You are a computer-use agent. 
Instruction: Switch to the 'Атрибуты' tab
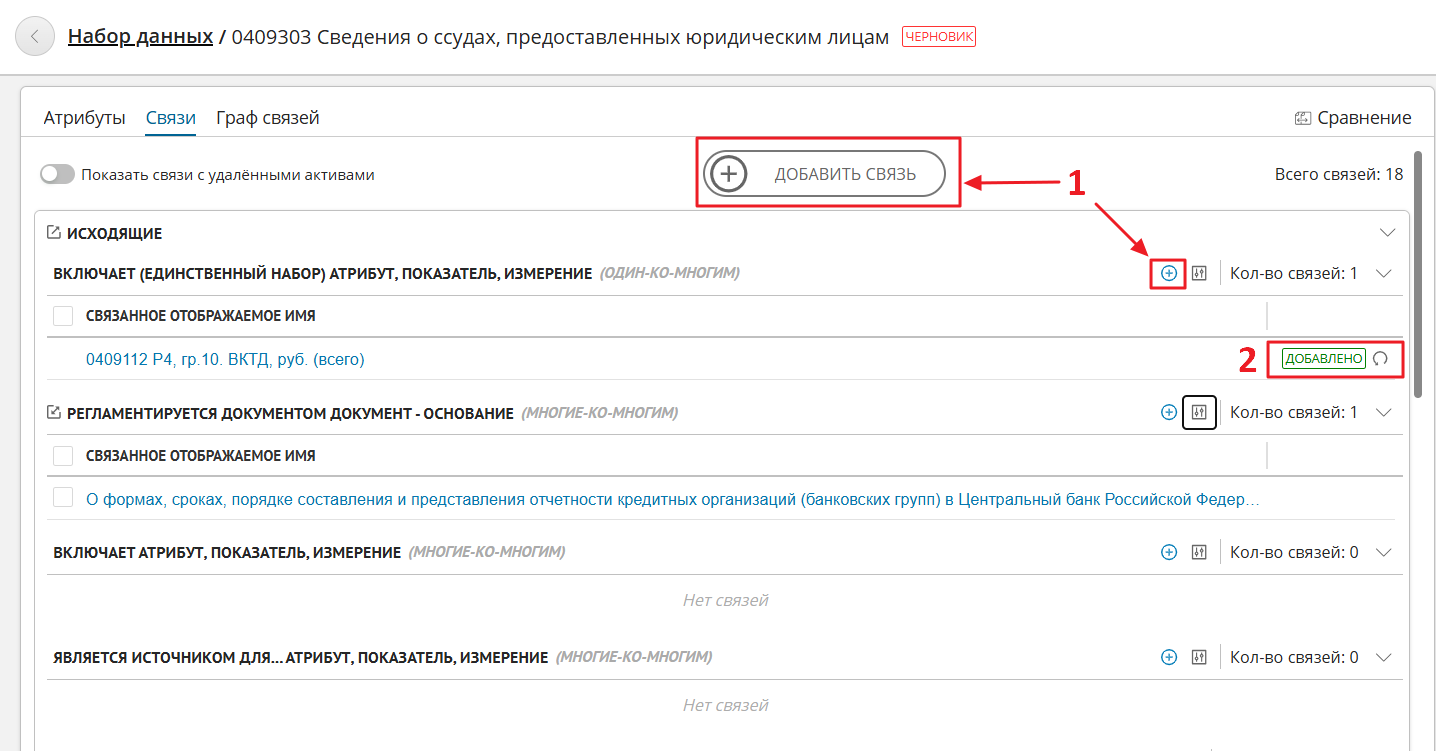click(84, 118)
